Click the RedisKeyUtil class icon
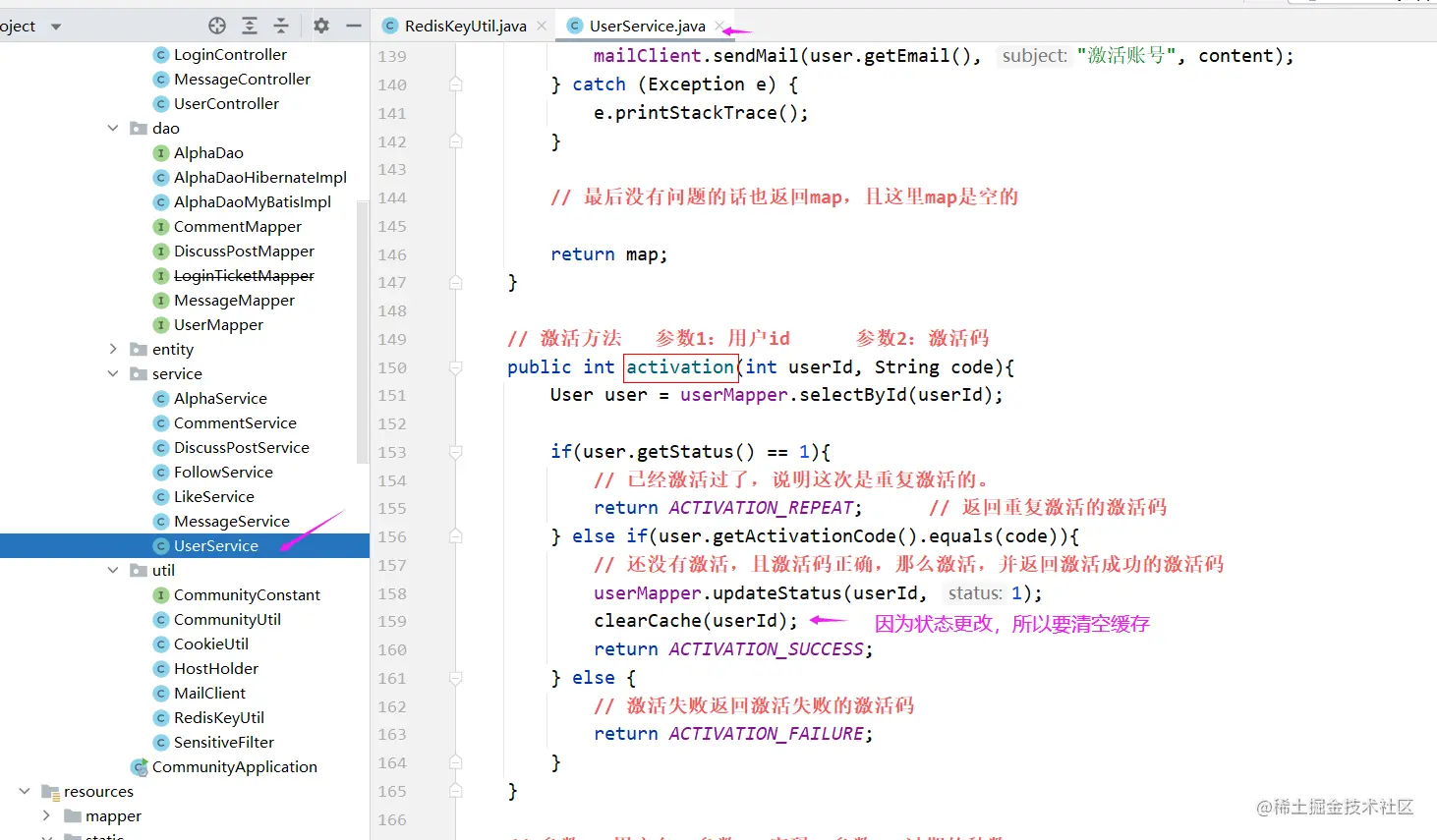 [161, 718]
